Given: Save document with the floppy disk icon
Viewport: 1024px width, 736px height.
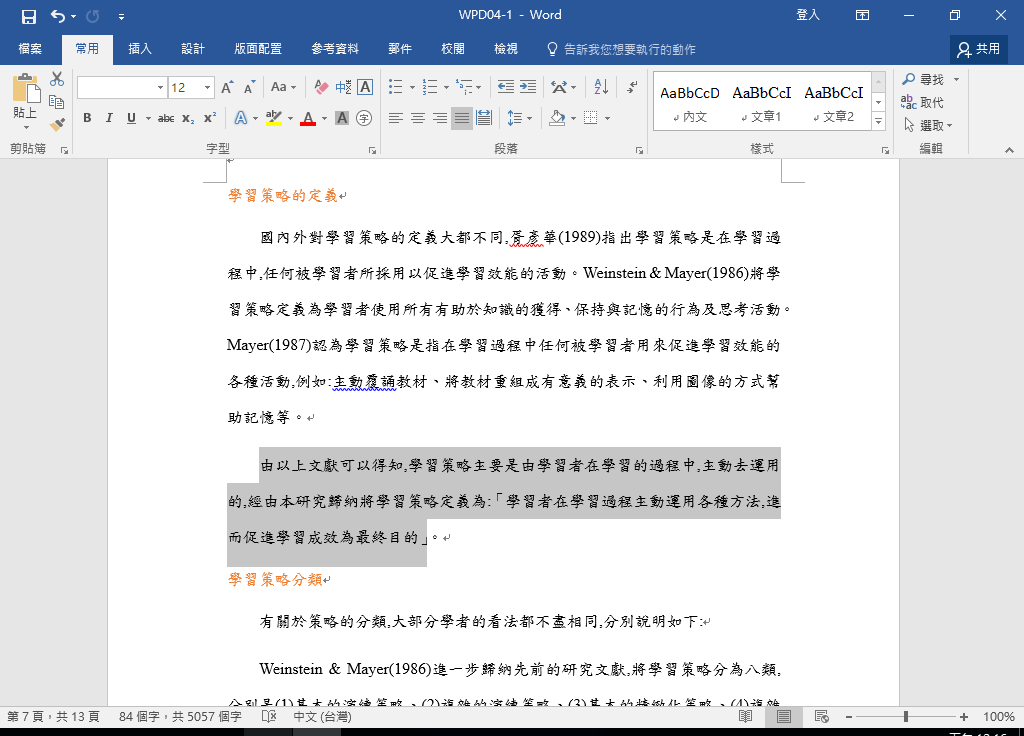Looking at the screenshot, I should (29, 16).
